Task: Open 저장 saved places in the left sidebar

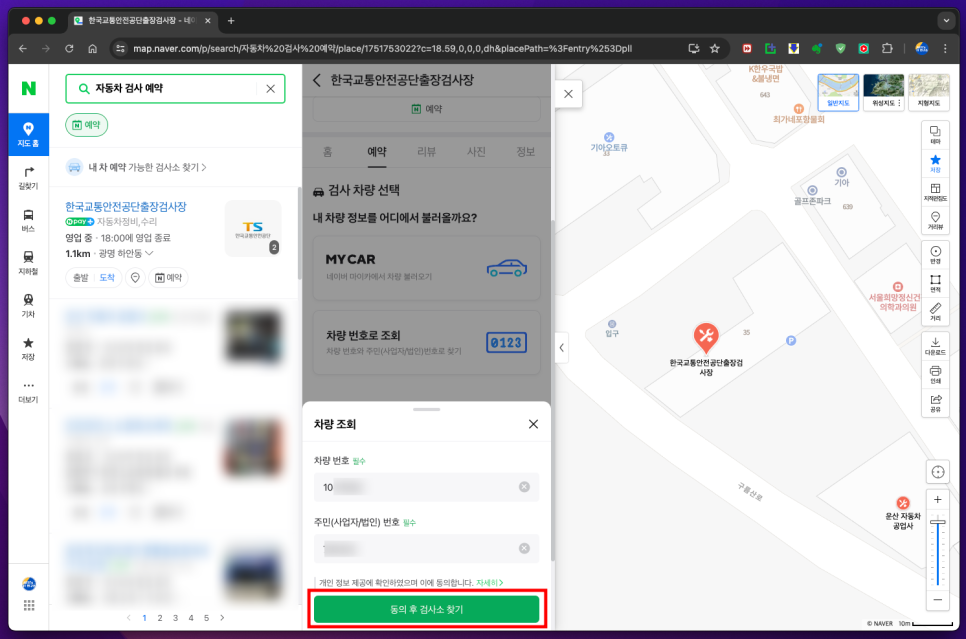Action: coord(28,348)
